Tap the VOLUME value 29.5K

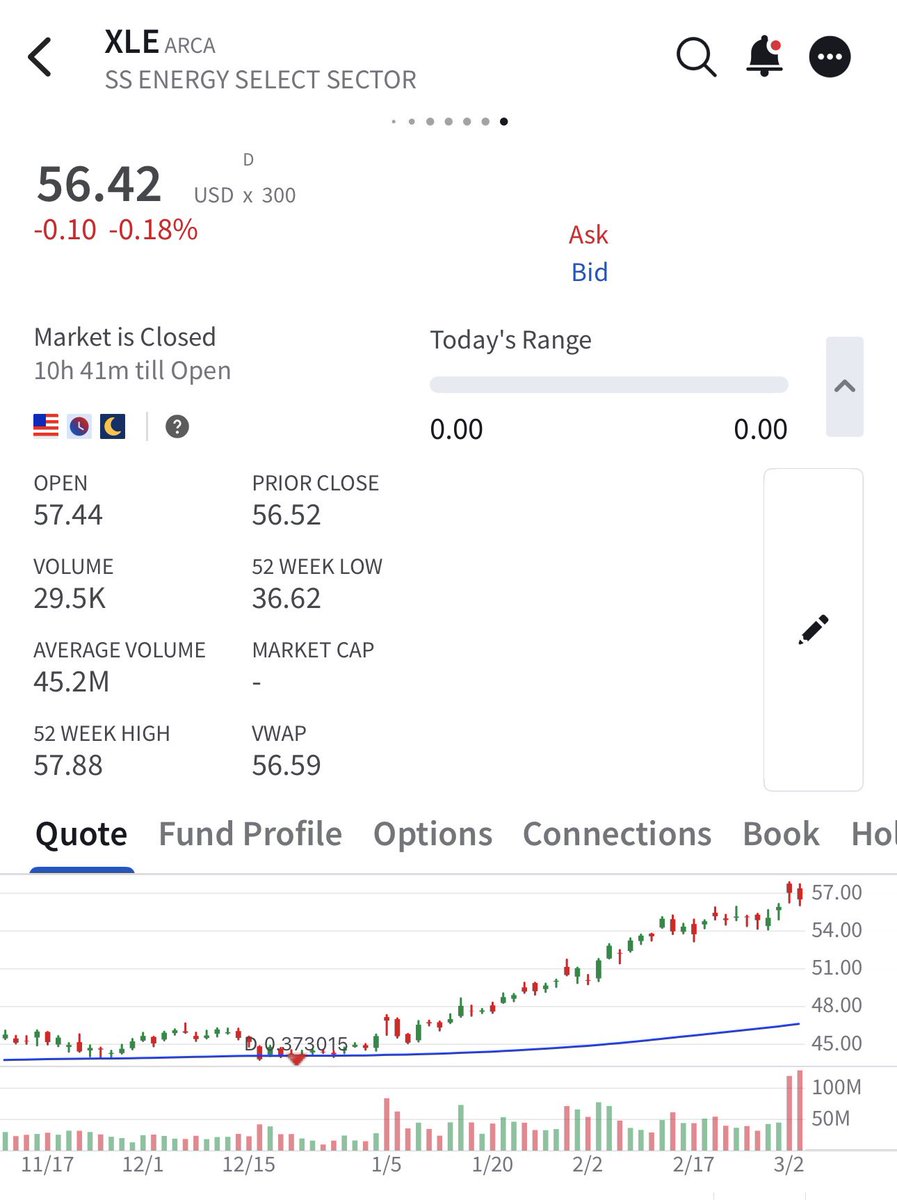point(70,599)
